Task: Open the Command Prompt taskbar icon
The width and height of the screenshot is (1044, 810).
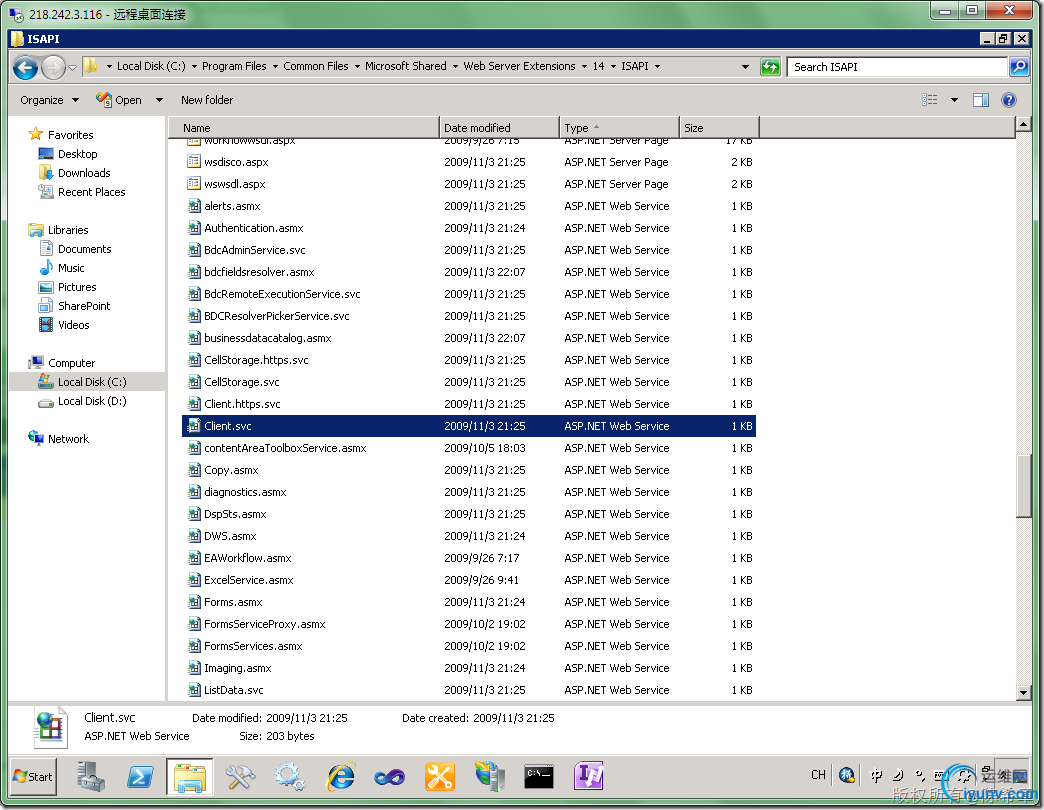Action: coord(539,776)
